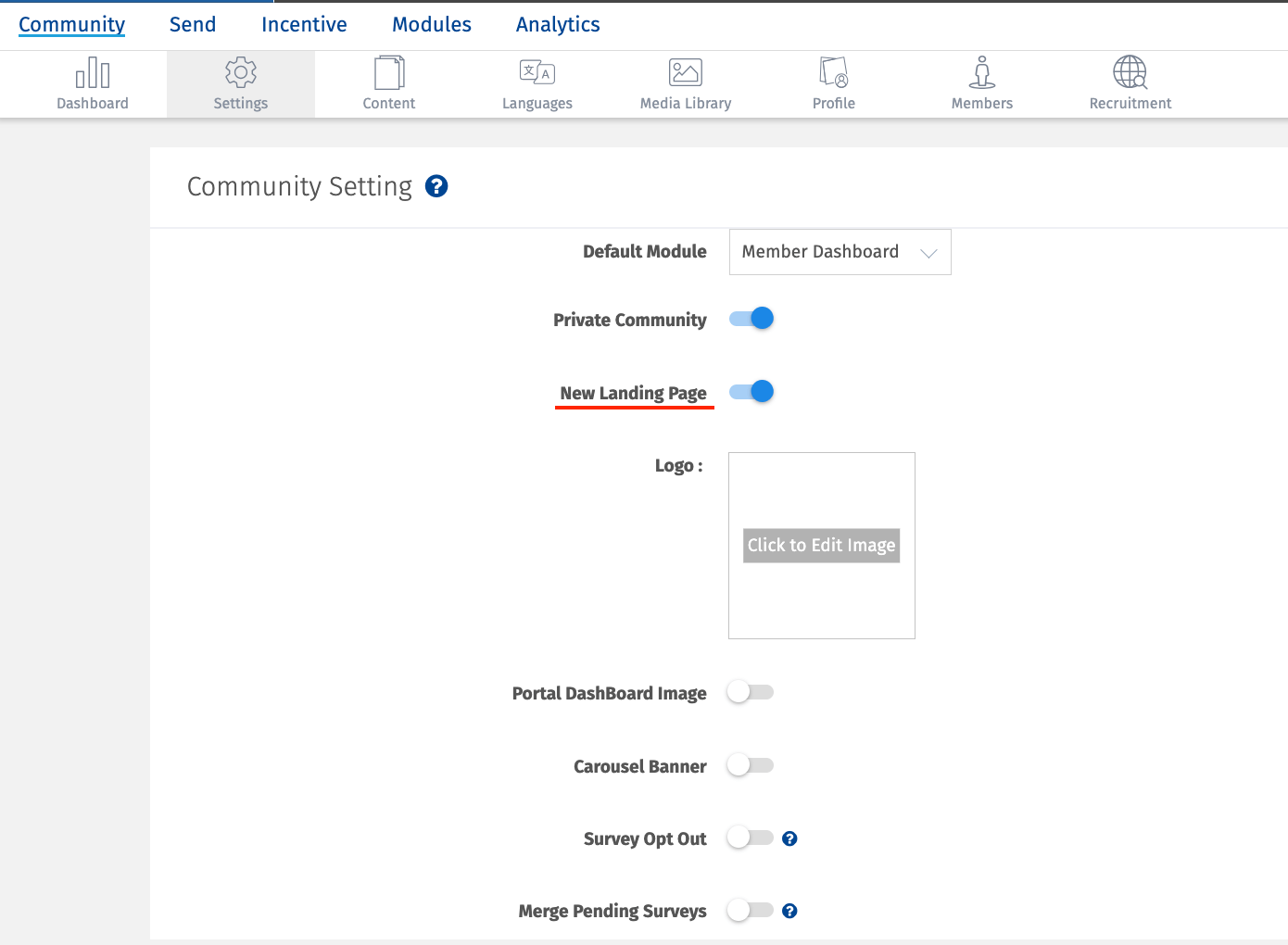Expand the Member Dashboard selector chevron
This screenshot has height=945, width=1288.
click(929, 251)
